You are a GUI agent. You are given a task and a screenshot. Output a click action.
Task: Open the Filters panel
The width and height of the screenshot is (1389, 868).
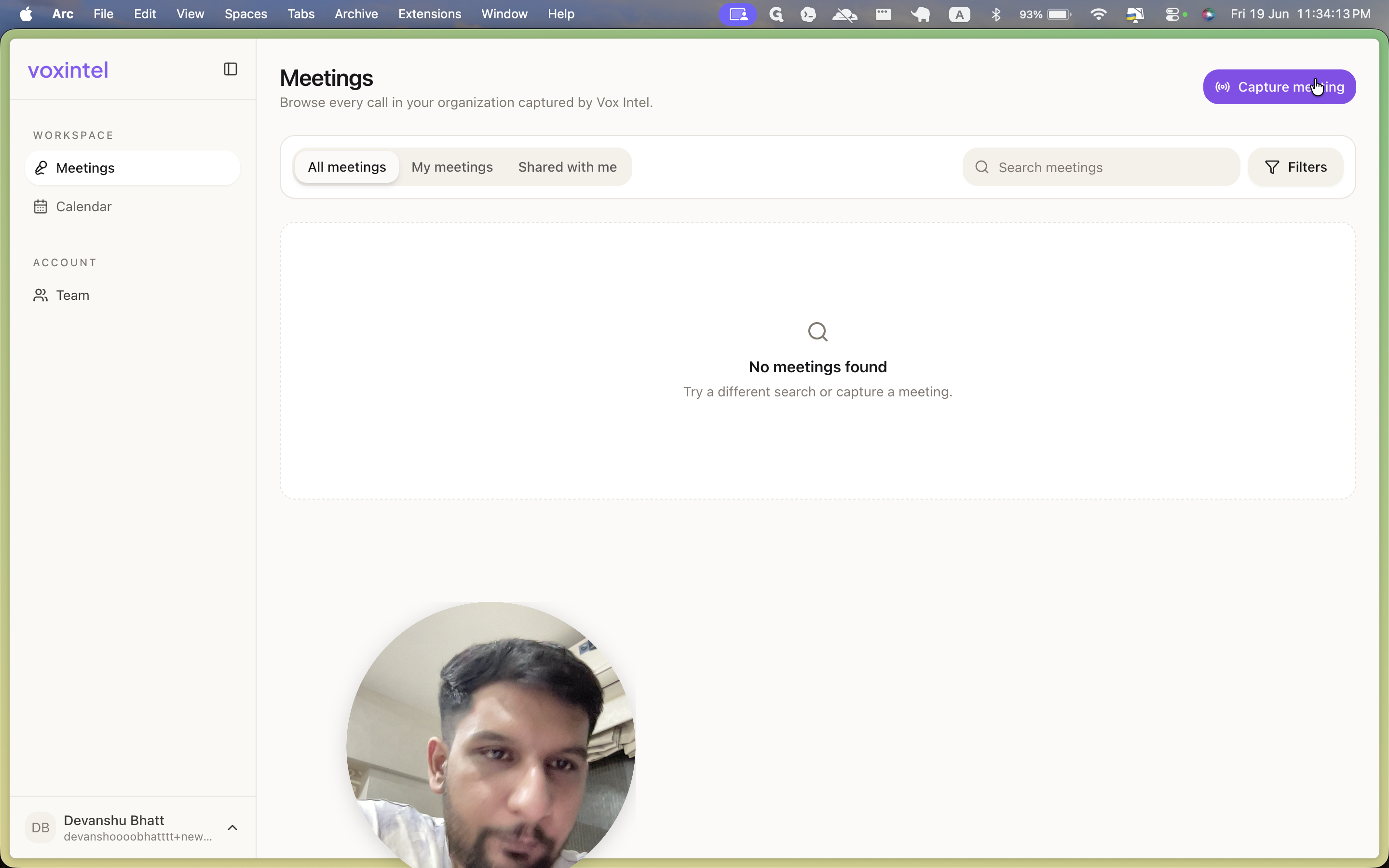pyautogui.click(x=1295, y=167)
